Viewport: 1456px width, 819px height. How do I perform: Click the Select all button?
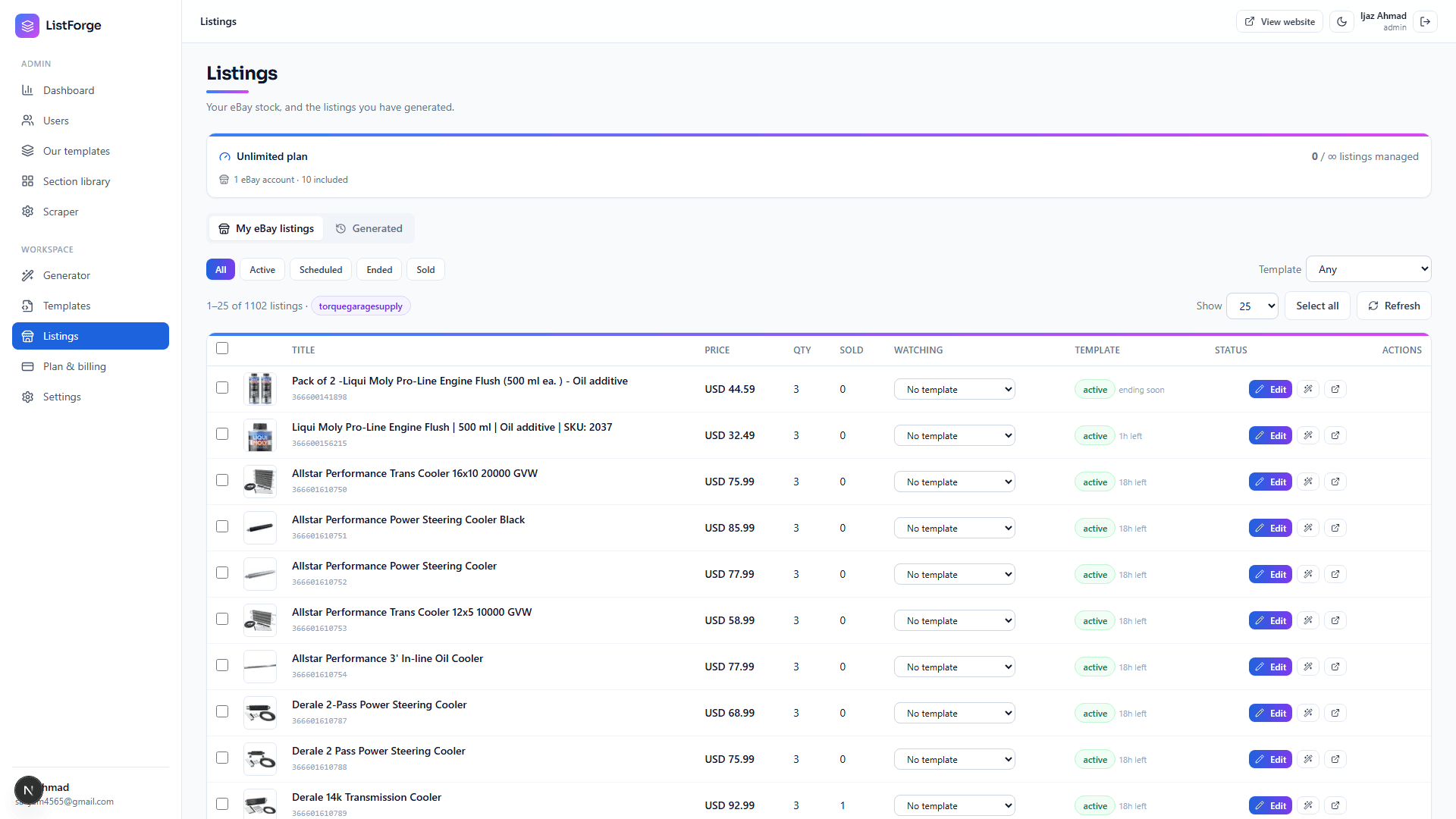click(1317, 306)
